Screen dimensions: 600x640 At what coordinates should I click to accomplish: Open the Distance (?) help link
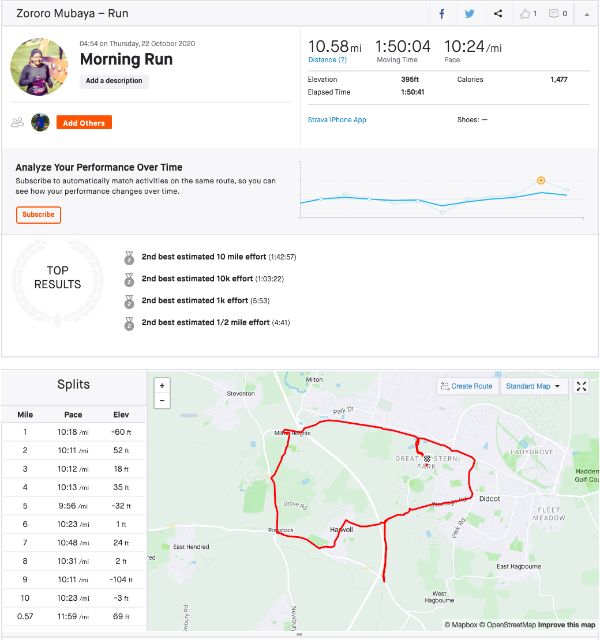click(327, 60)
